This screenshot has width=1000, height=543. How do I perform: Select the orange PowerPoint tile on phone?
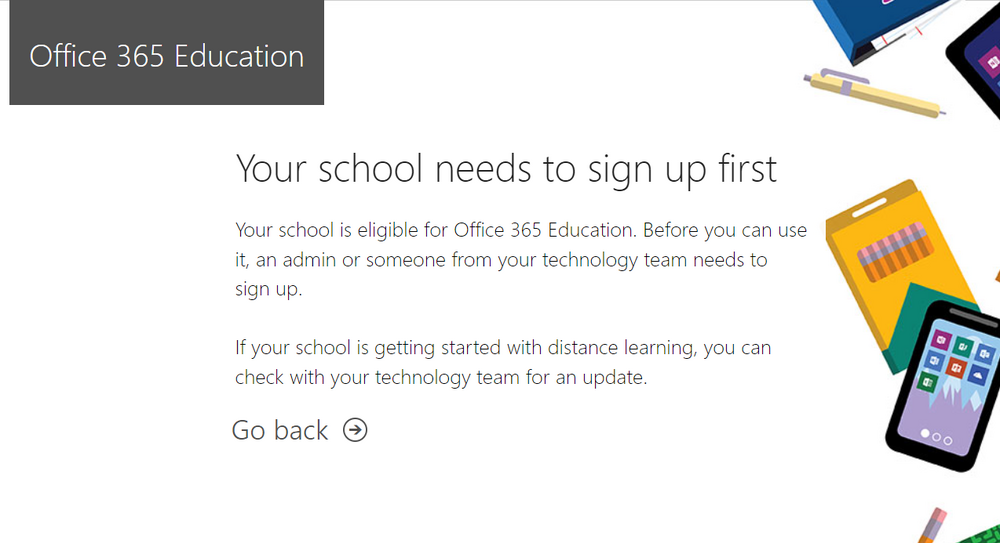[956, 368]
